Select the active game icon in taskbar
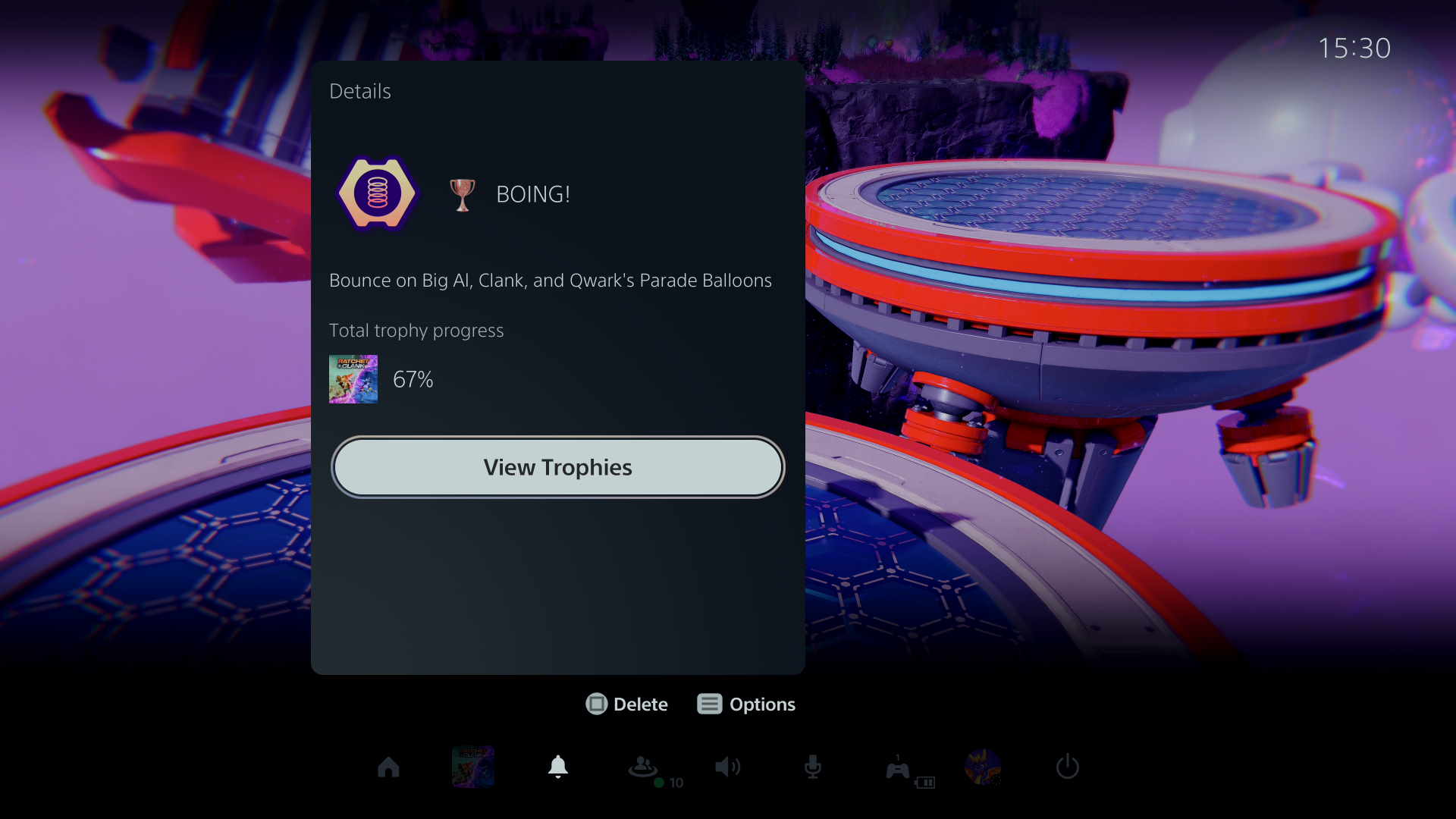1456x819 pixels. 473,767
